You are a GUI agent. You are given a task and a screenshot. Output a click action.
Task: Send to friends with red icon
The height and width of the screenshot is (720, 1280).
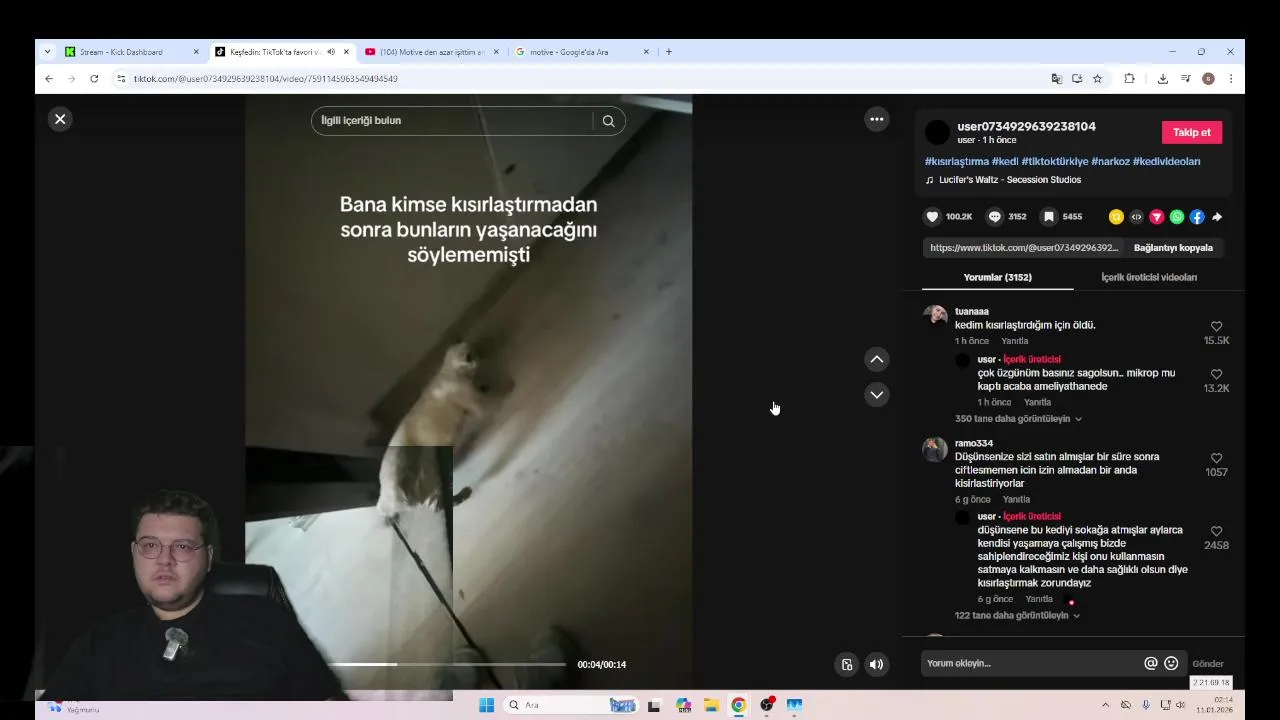[x=1156, y=216]
